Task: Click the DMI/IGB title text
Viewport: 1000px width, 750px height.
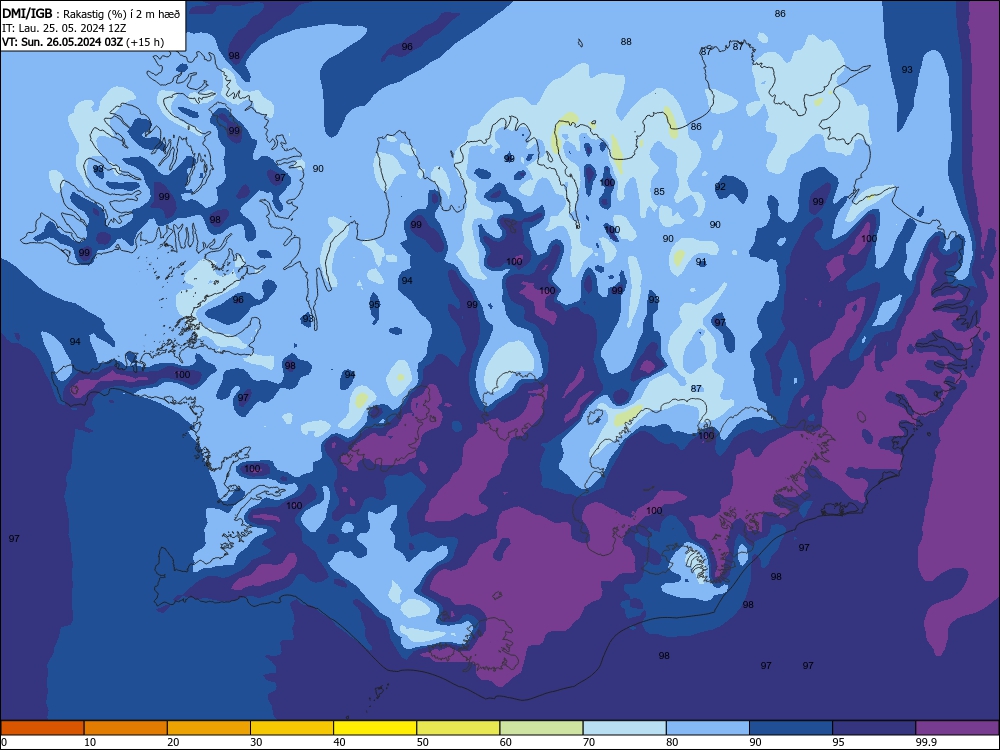Action: [x=27, y=13]
